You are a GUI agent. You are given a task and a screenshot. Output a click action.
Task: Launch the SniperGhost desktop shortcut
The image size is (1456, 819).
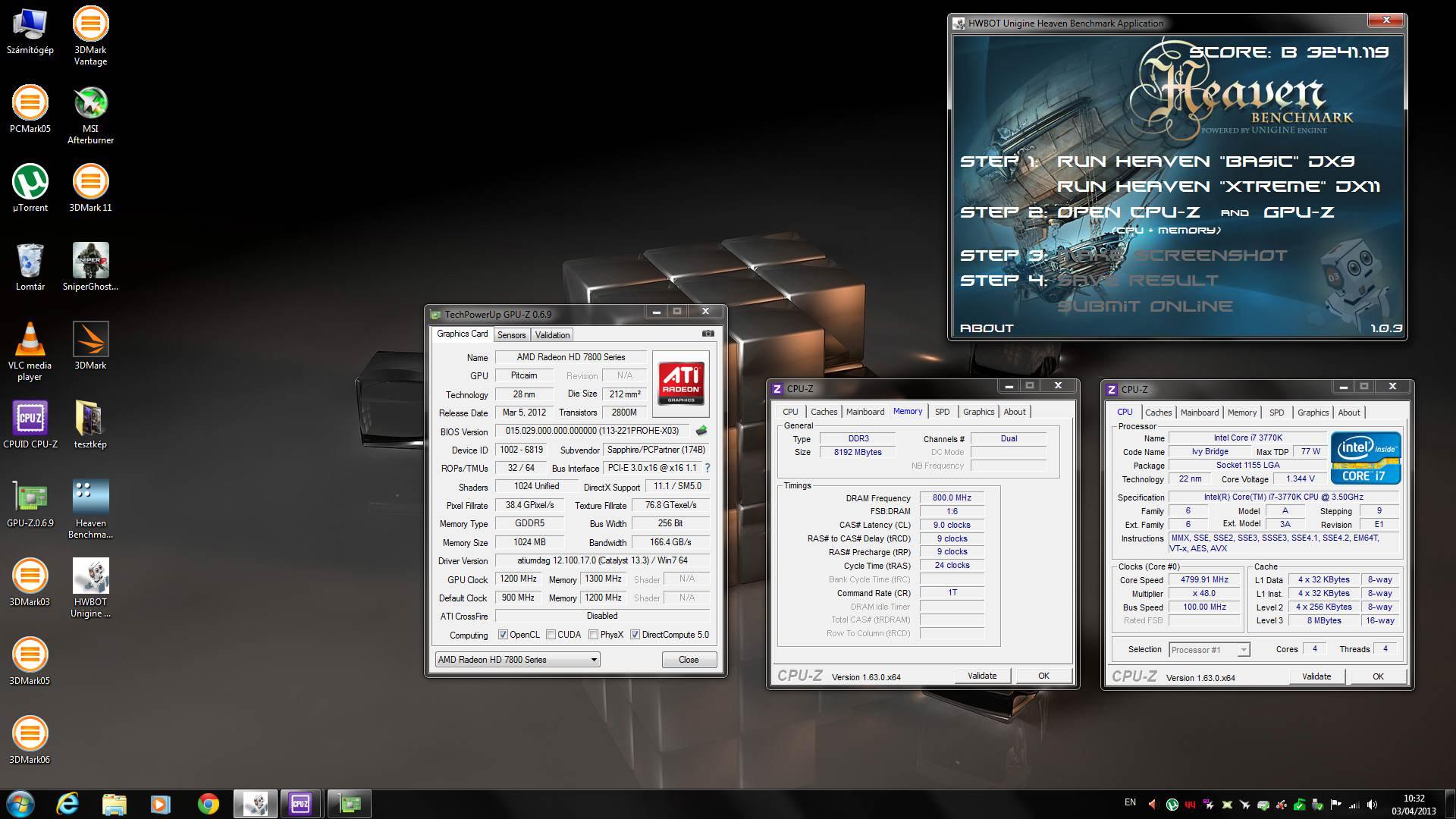90,268
